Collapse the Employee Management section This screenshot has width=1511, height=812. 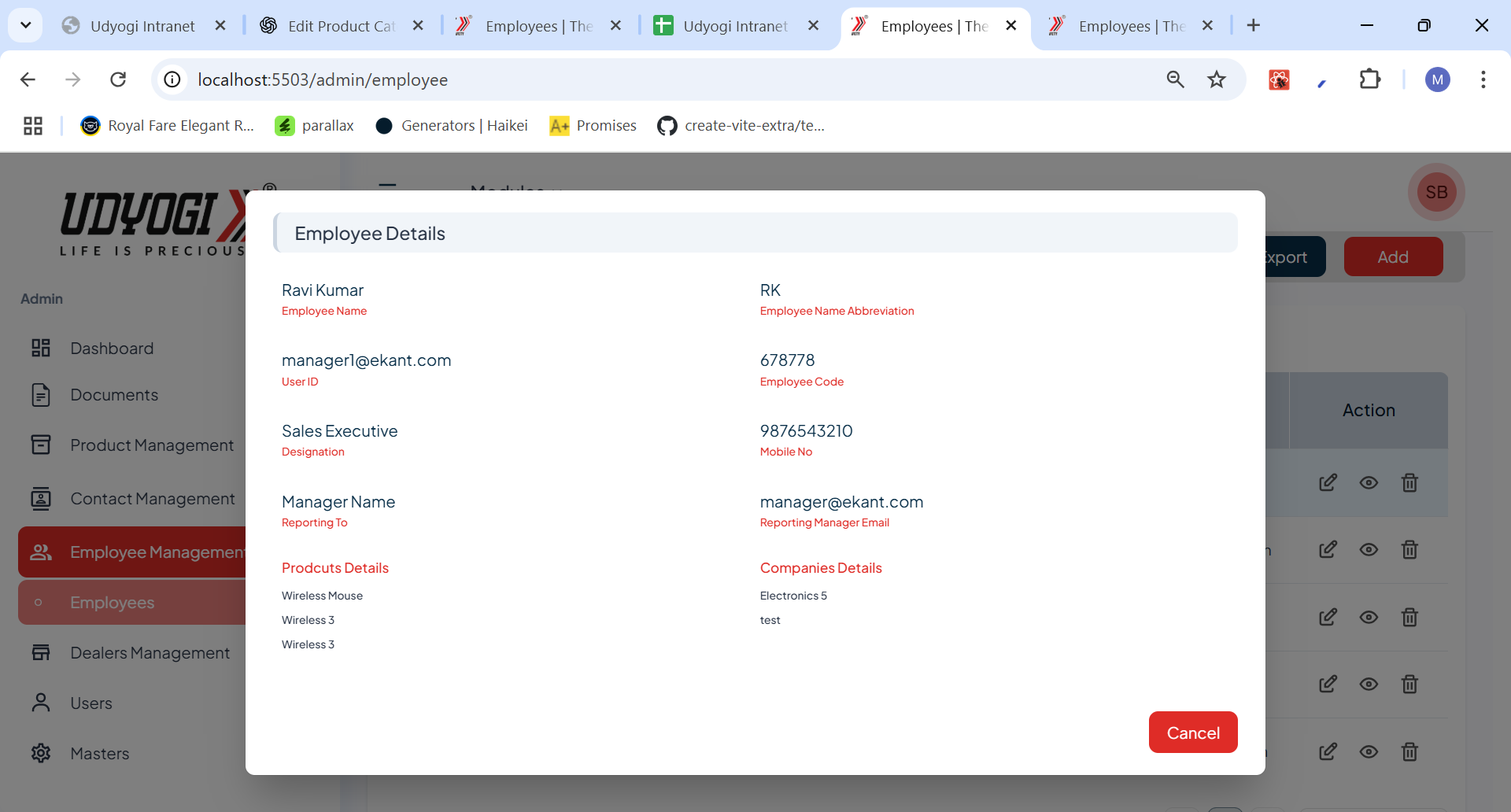point(134,552)
